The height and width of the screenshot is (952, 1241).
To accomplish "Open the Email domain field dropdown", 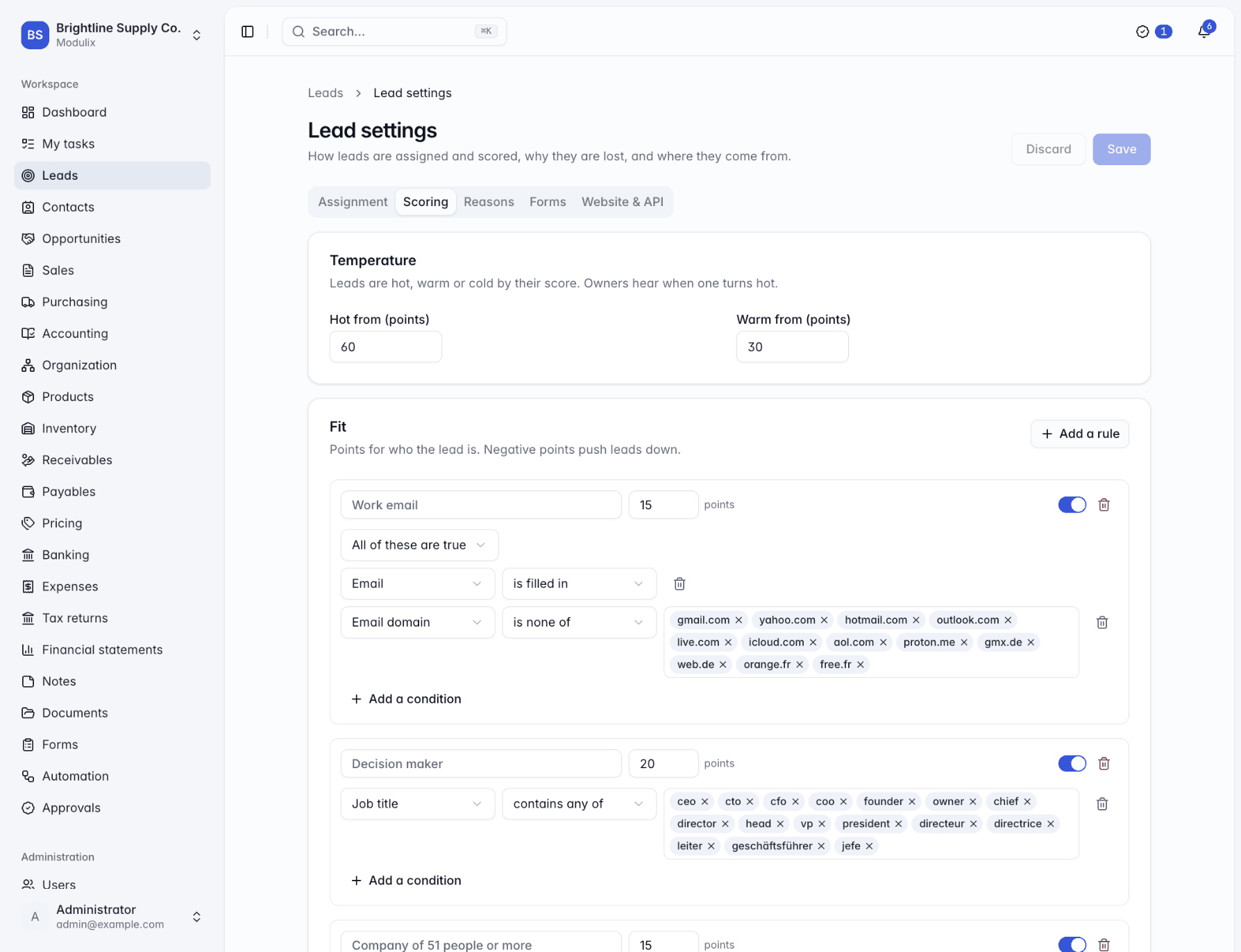I will click(417, 622).
